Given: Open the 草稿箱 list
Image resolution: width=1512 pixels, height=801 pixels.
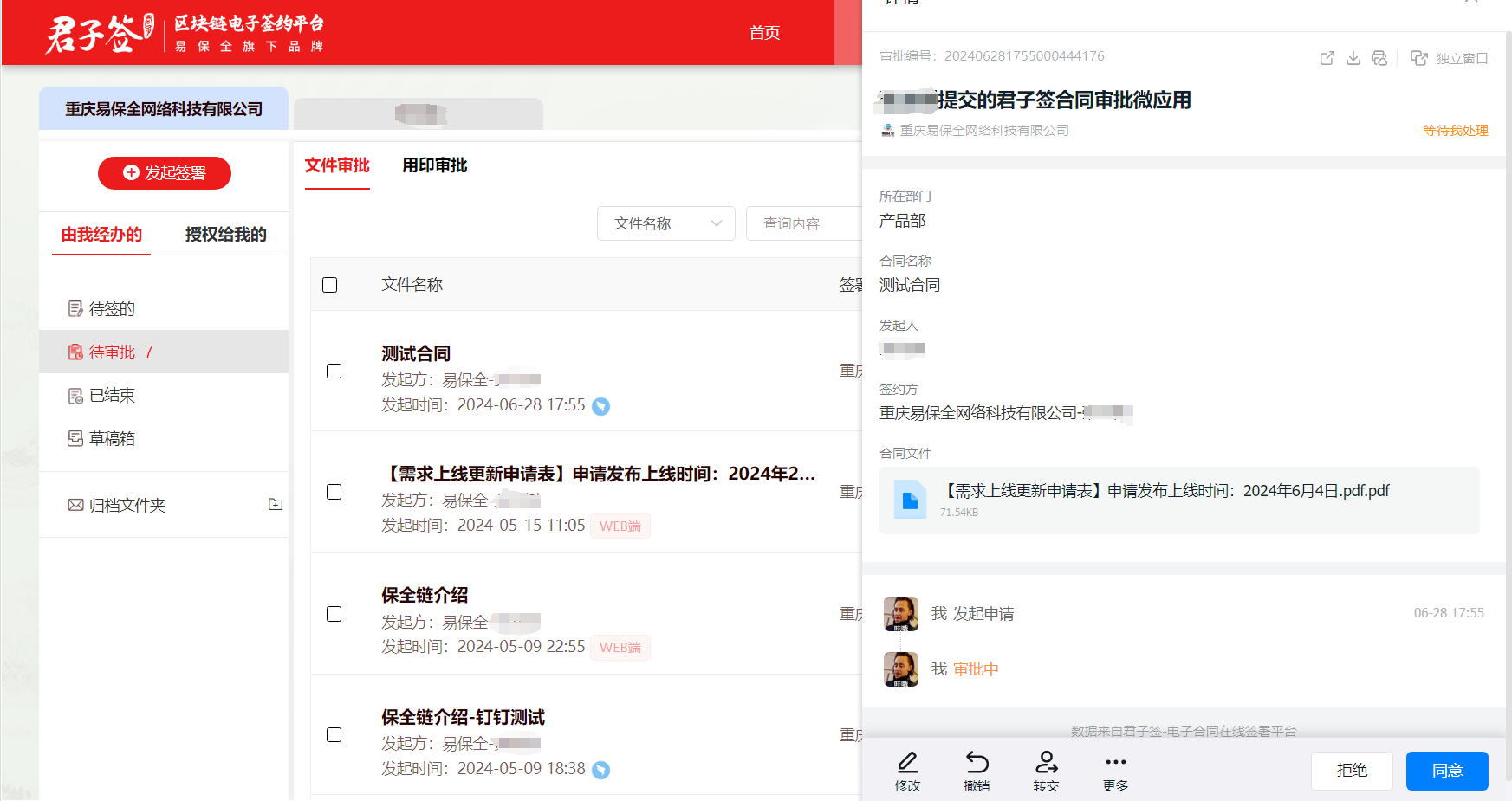Looking at the screenshot, I should point(164,439).
